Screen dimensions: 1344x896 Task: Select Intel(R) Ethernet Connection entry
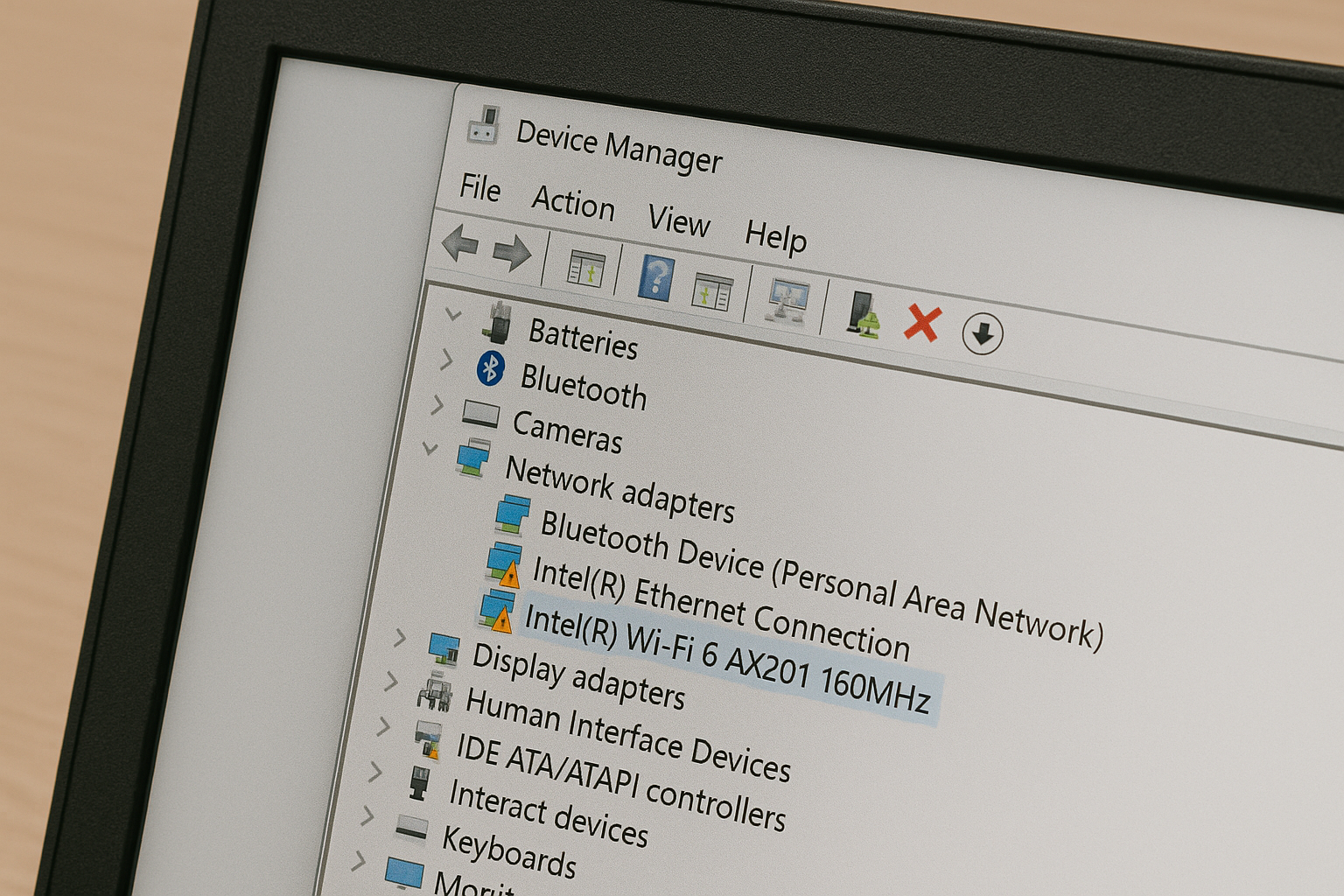click(x=721, y=608)
